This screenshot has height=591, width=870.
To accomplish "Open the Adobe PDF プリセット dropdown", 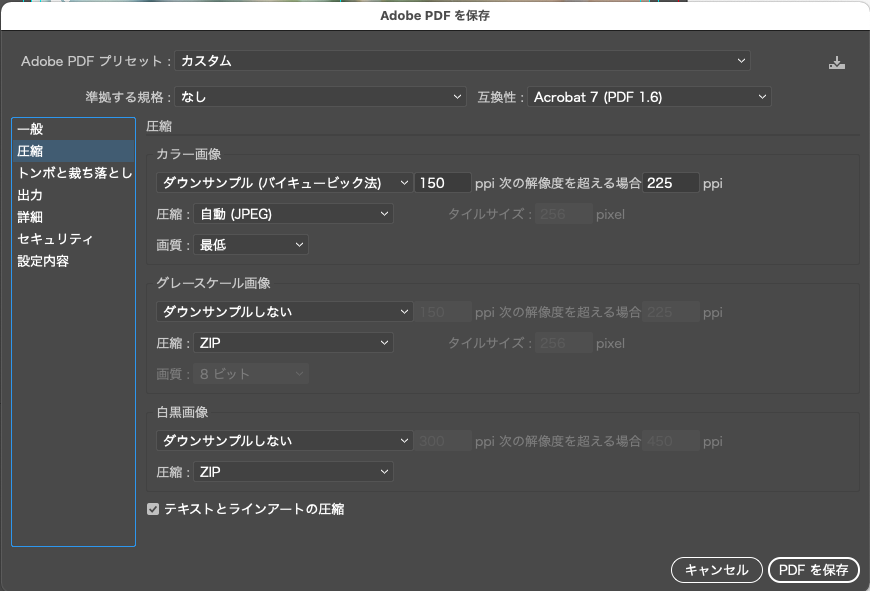I will tap(462, 61).
